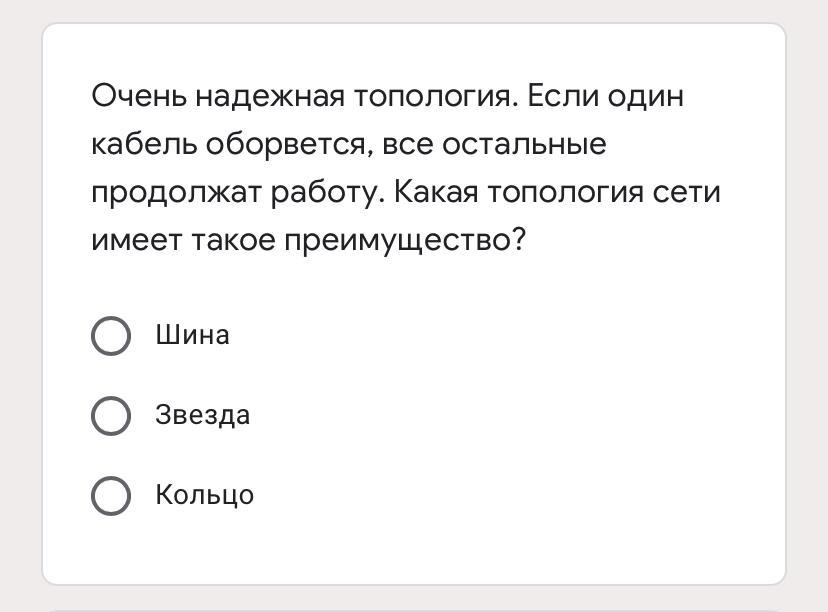Viewport: 828px width, 612px height.
Task: Click the word "сети" in the question
Action: (x=686, y=193)
